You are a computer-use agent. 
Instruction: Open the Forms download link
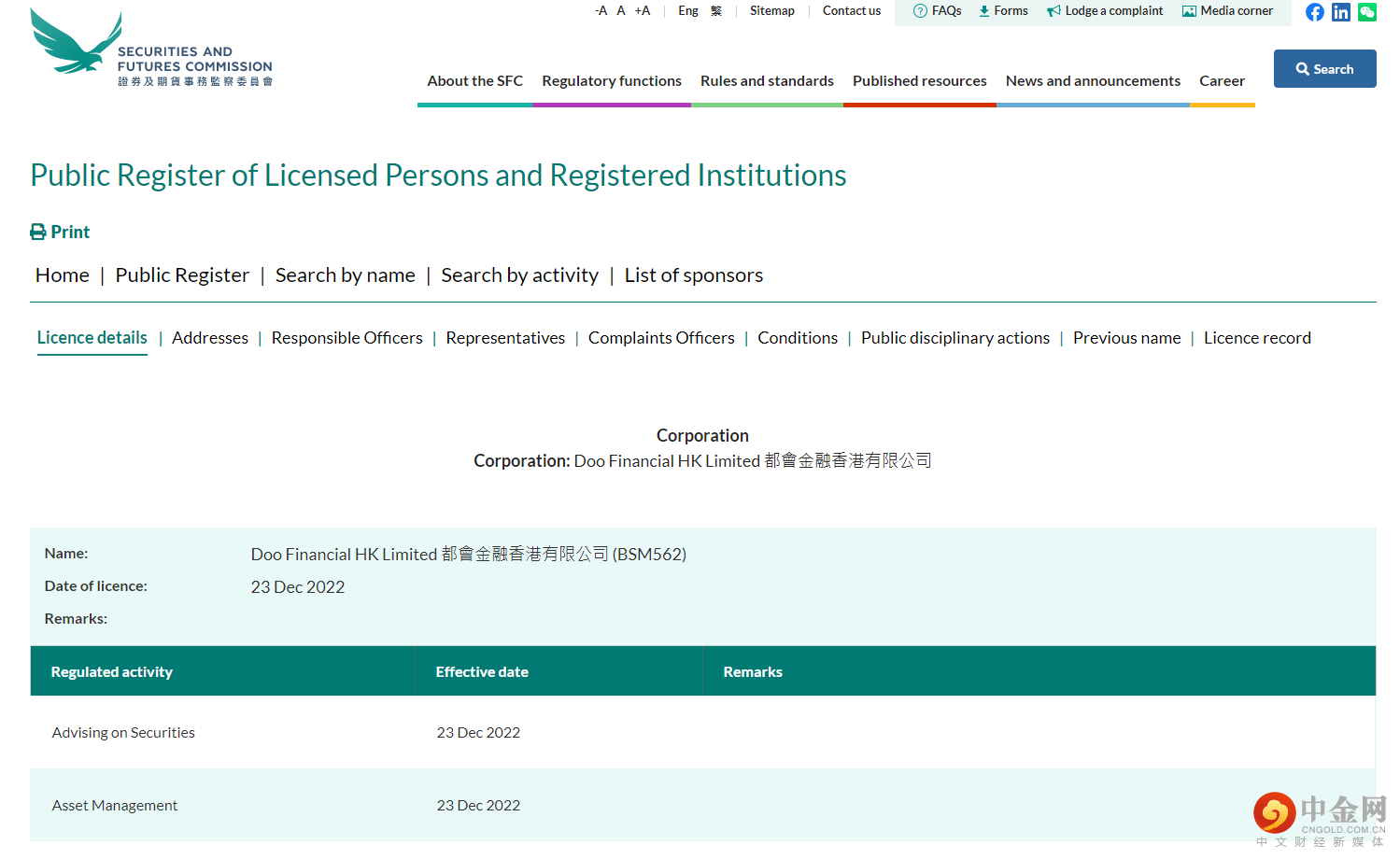coord(1003,11)
